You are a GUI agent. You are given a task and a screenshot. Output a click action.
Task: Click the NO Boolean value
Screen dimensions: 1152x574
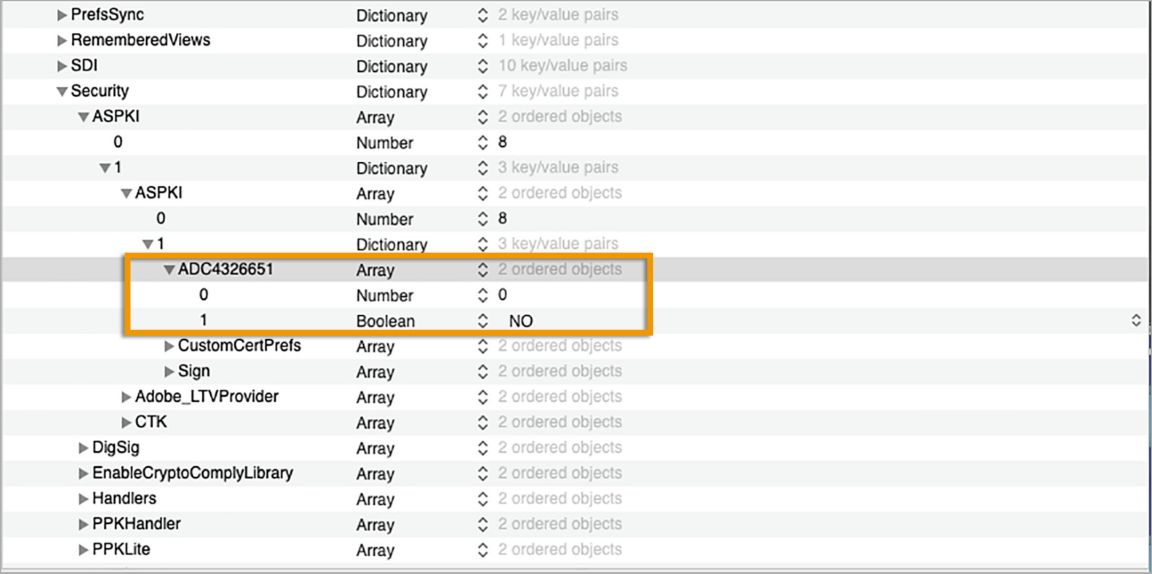click(x=520, y=321)
